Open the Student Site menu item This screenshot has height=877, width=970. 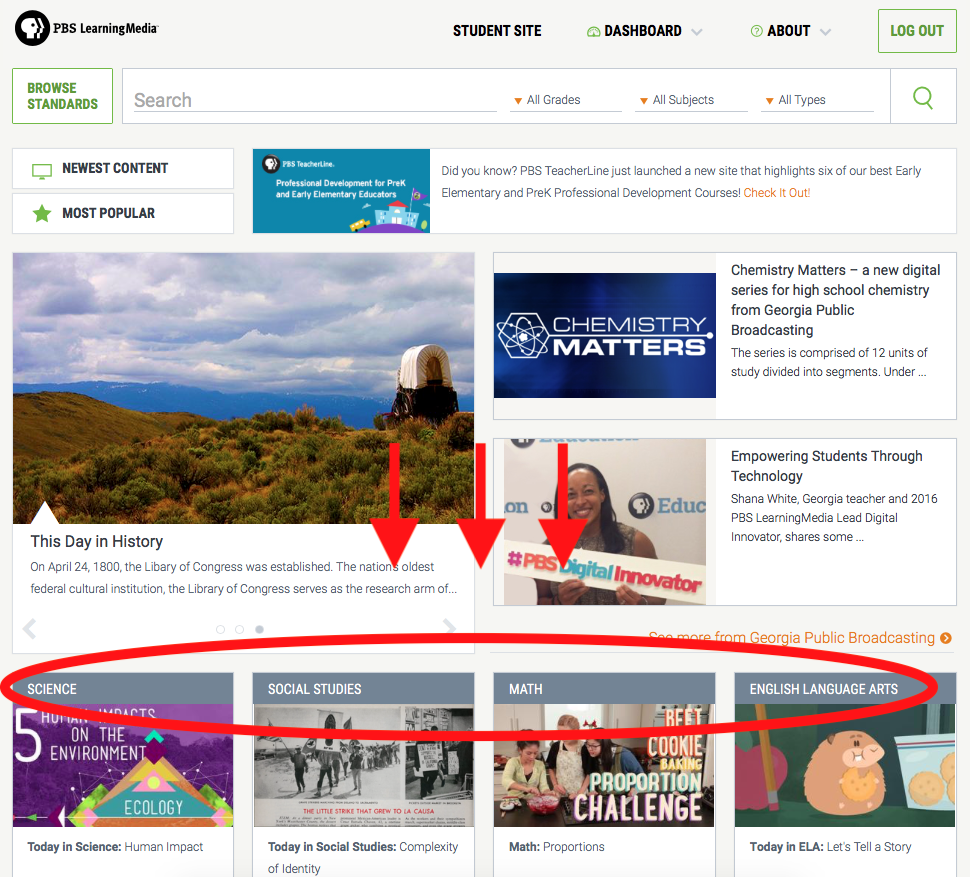click(x=497, y=31)
